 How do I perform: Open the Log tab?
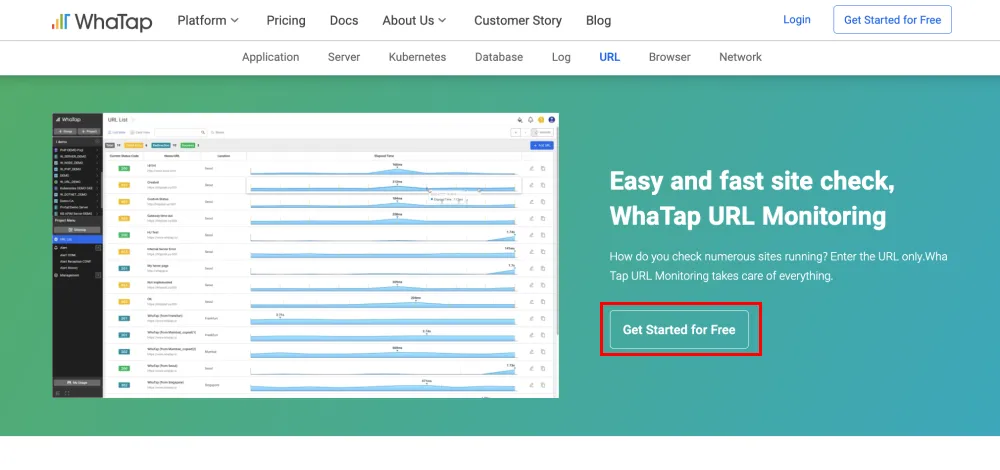[561, 57]
